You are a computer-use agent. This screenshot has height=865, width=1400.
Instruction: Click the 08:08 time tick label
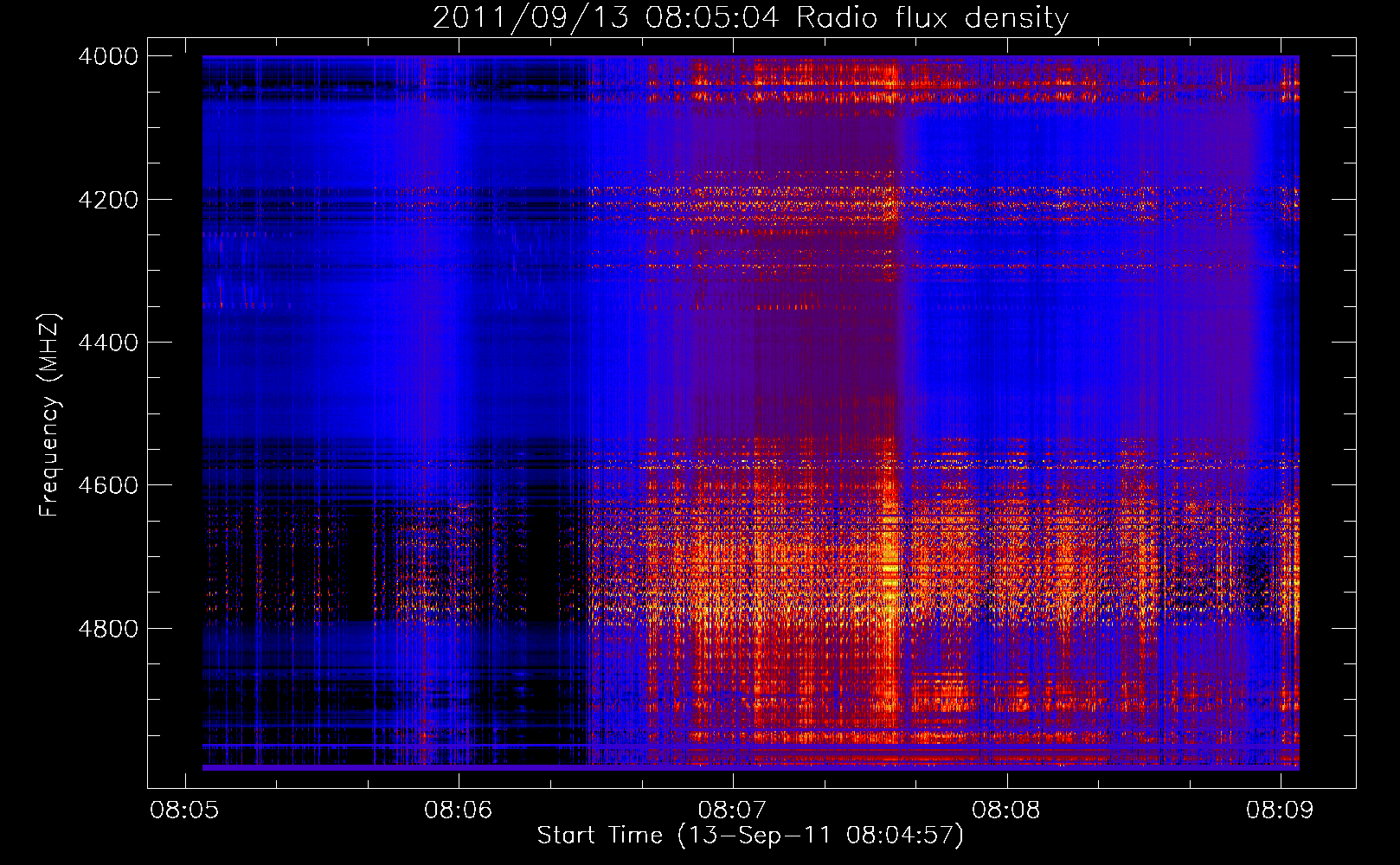pos(1006,811)
